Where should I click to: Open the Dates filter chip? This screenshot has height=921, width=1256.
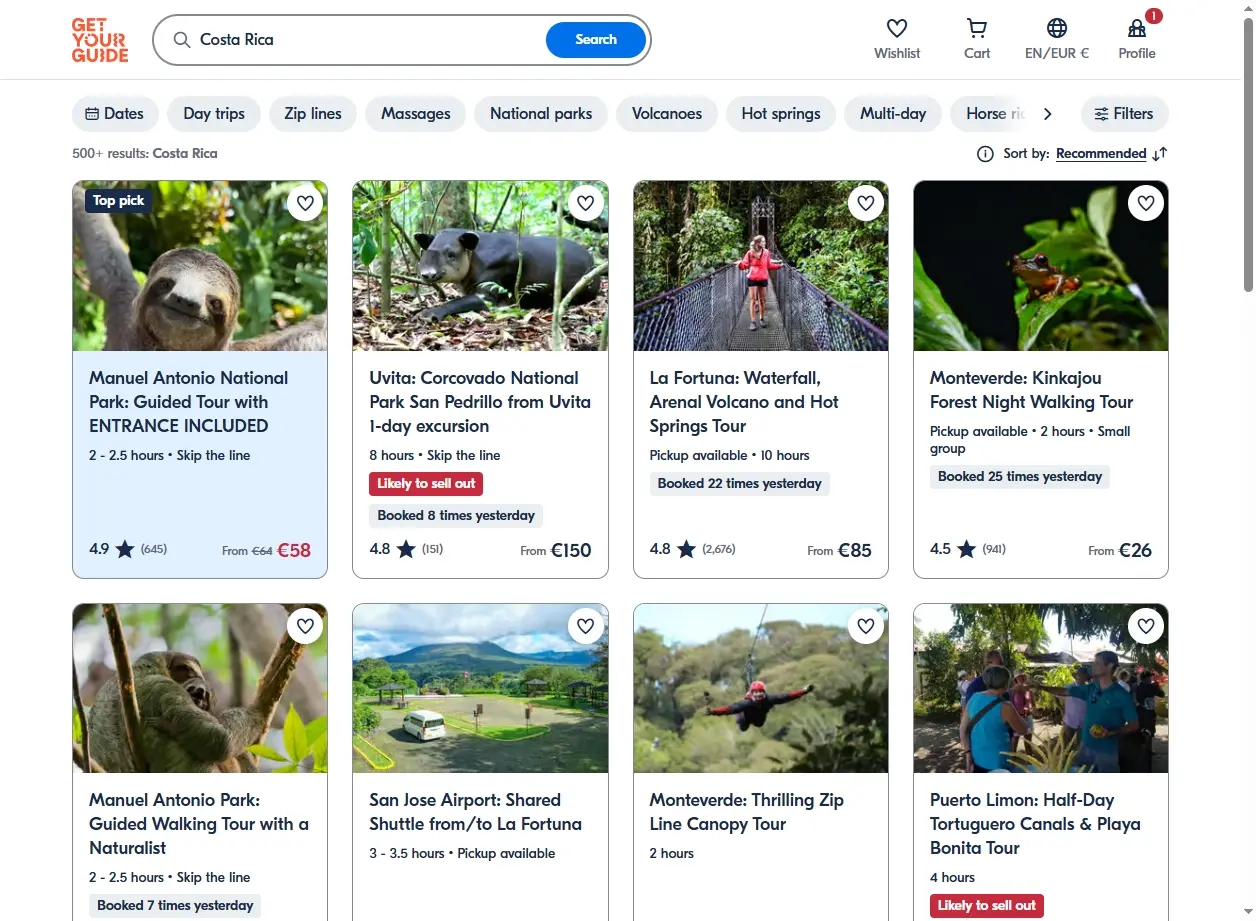[115, 114]
